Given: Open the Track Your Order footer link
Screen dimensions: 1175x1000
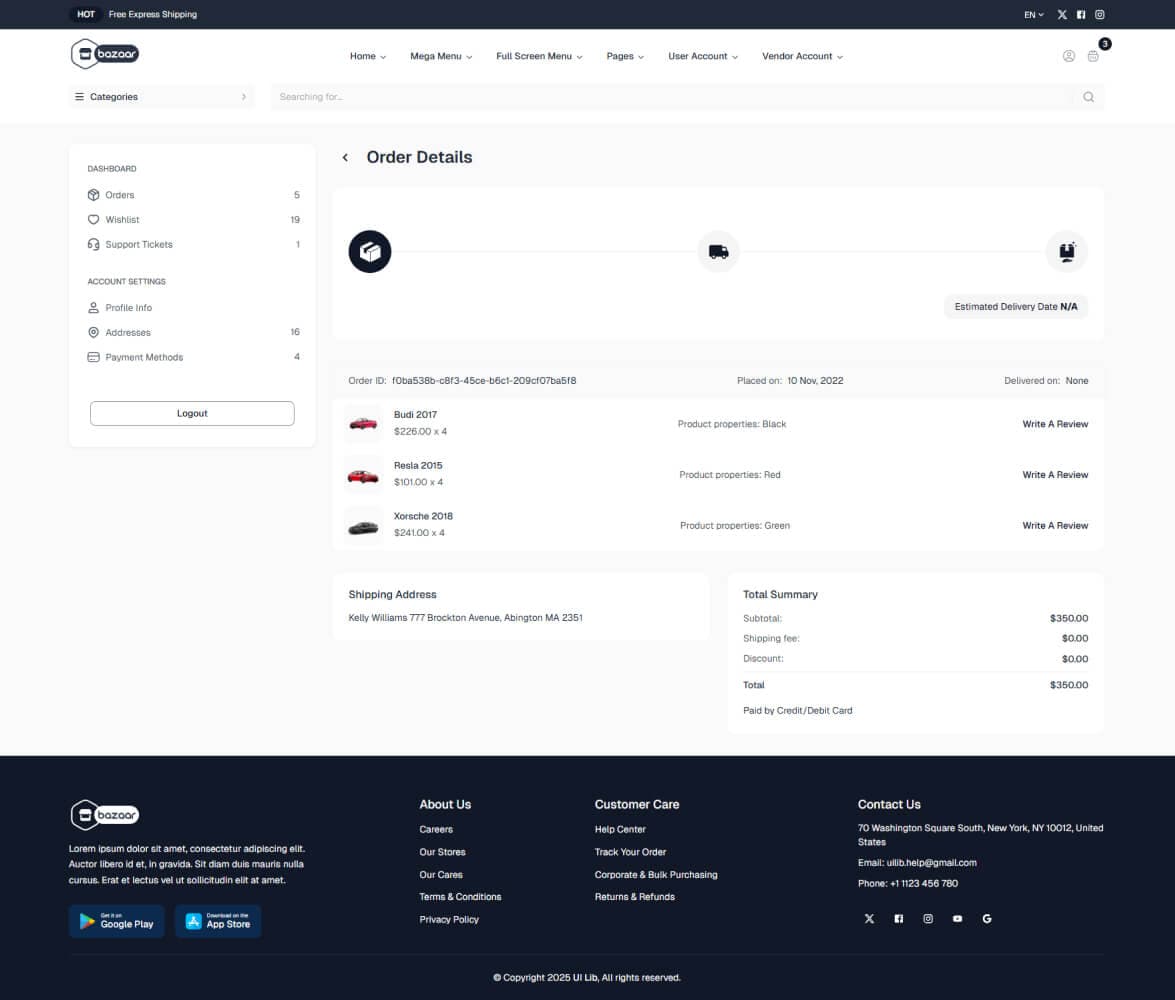Looking at the screenshot, I should (630, 852).
